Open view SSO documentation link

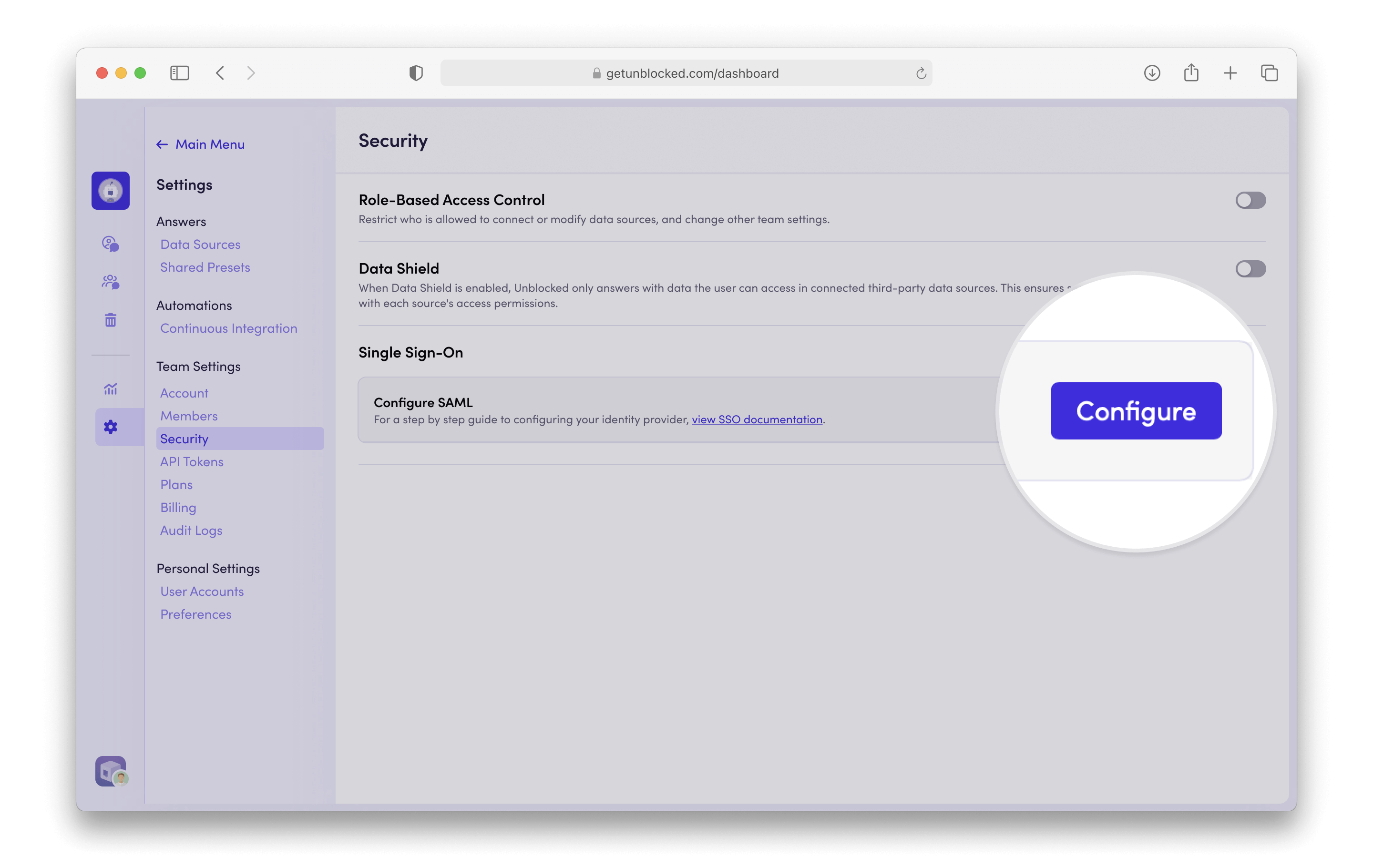(x=757, y=419)
